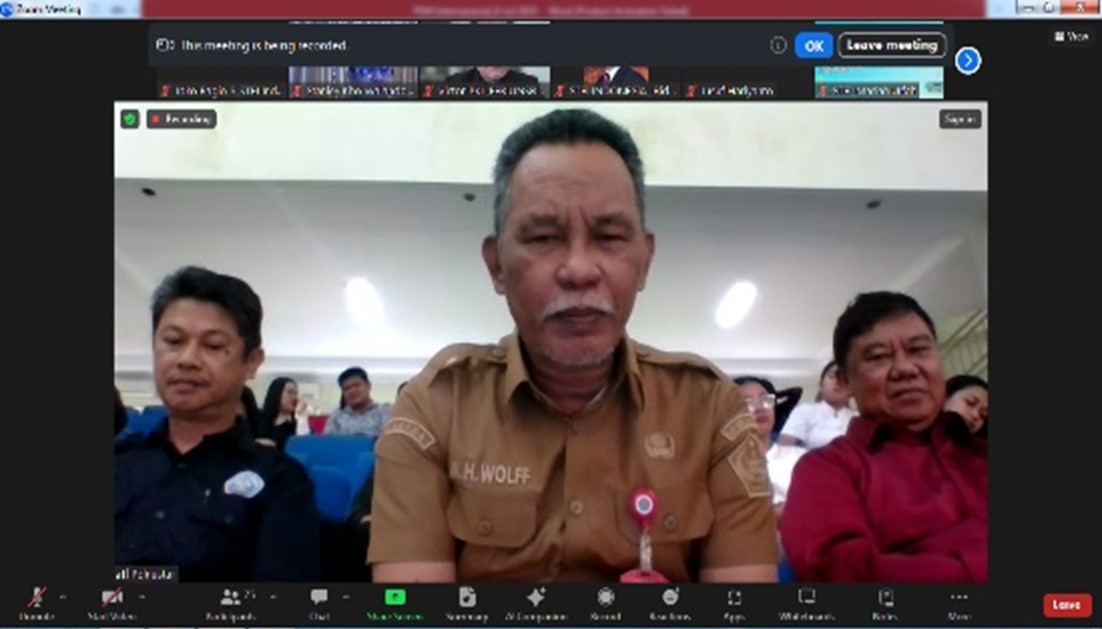Unmute the microphone
The height and width of the screenshot is (629, 1102).
pos(36,598)
